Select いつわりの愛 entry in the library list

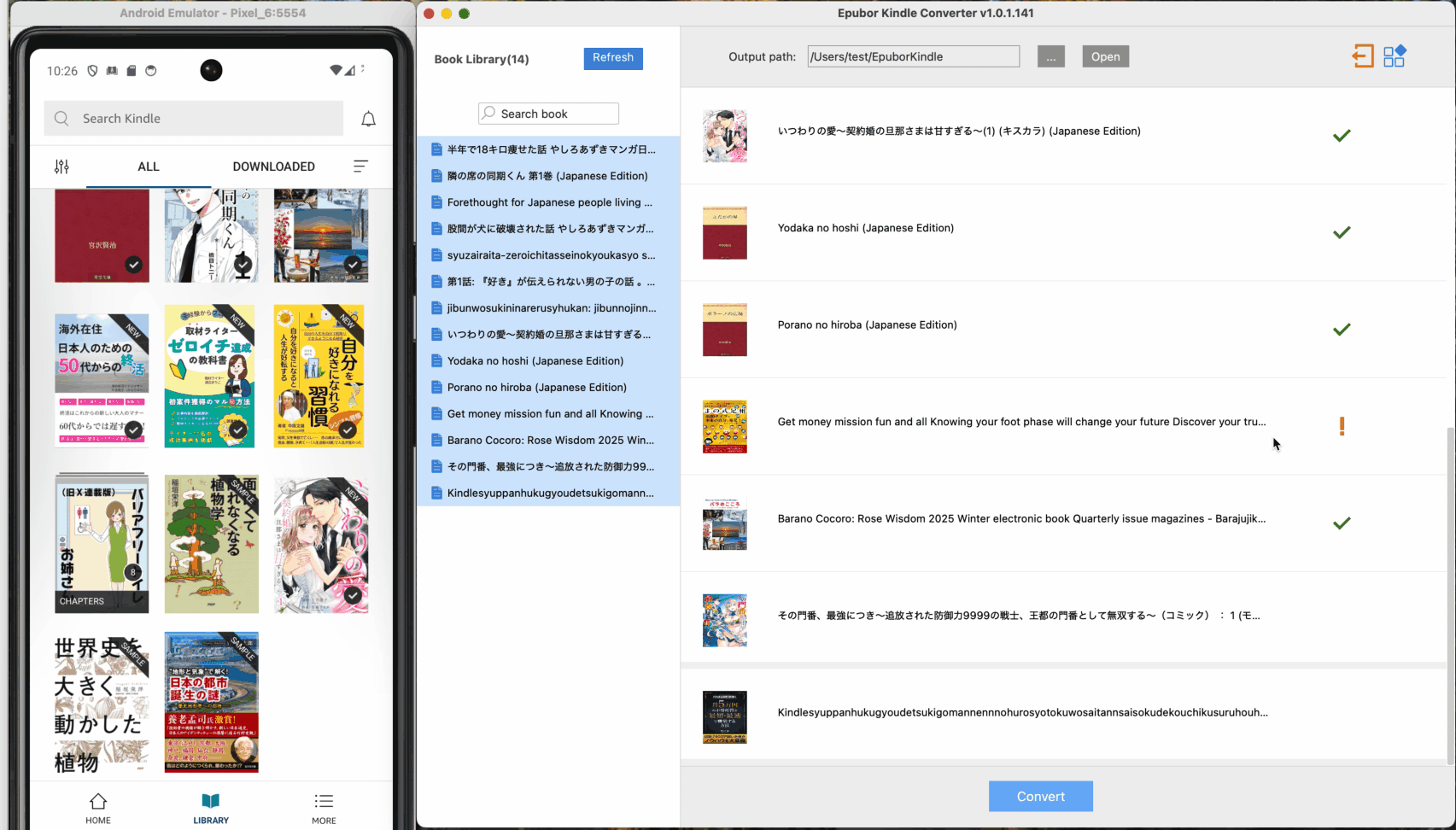548,335
